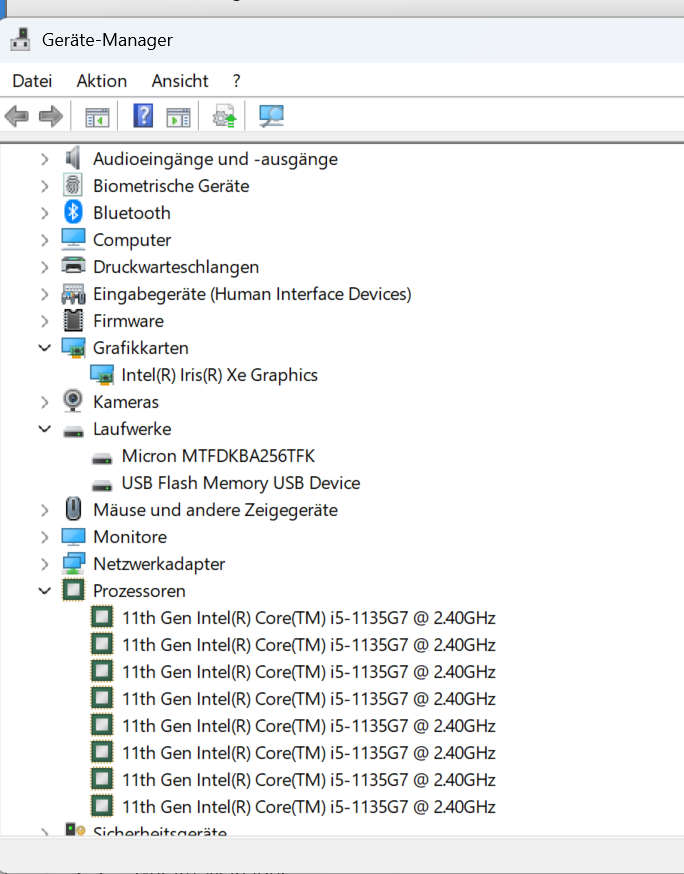Collapse the Prozessoren node
Screen dimensions: 684x874
point(45,591)
